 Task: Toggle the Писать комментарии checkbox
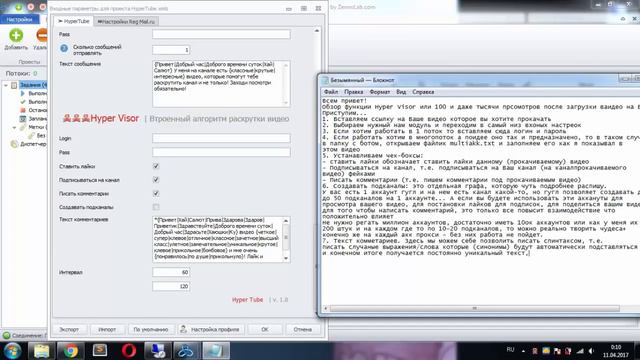pyautogui.click(x=156, y=193)
